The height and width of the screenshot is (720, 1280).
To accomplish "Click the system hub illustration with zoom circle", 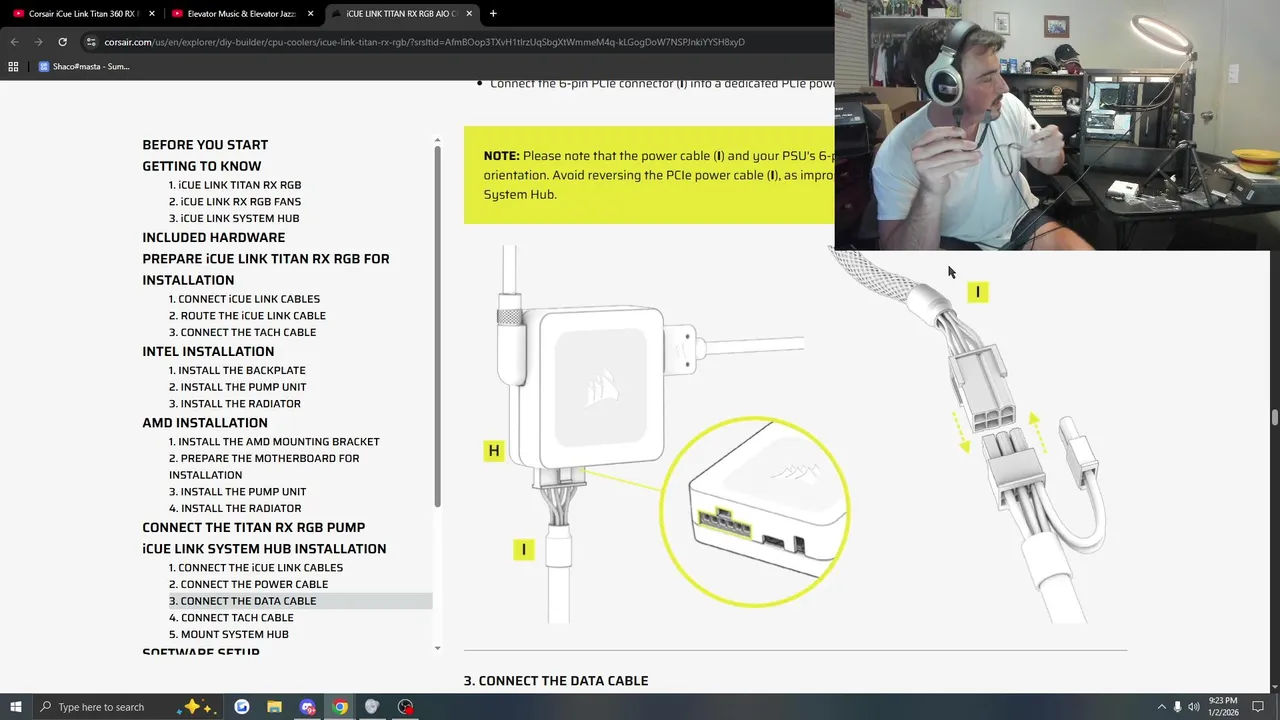I will (x=665, y=432).
